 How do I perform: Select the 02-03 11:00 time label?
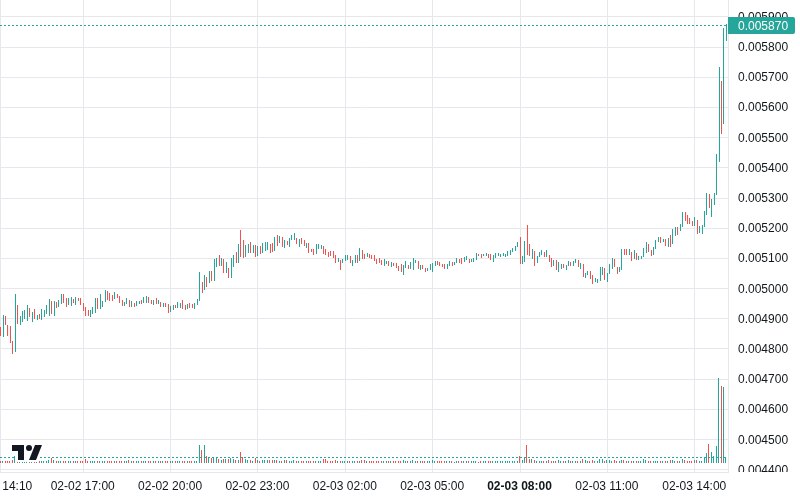[x=607, y=486]
